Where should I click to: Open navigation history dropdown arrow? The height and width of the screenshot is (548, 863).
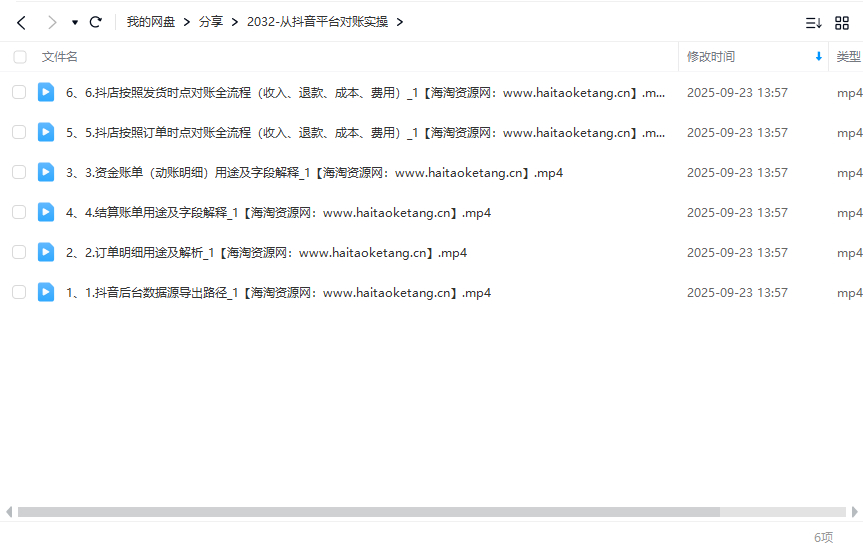(75, 22)
